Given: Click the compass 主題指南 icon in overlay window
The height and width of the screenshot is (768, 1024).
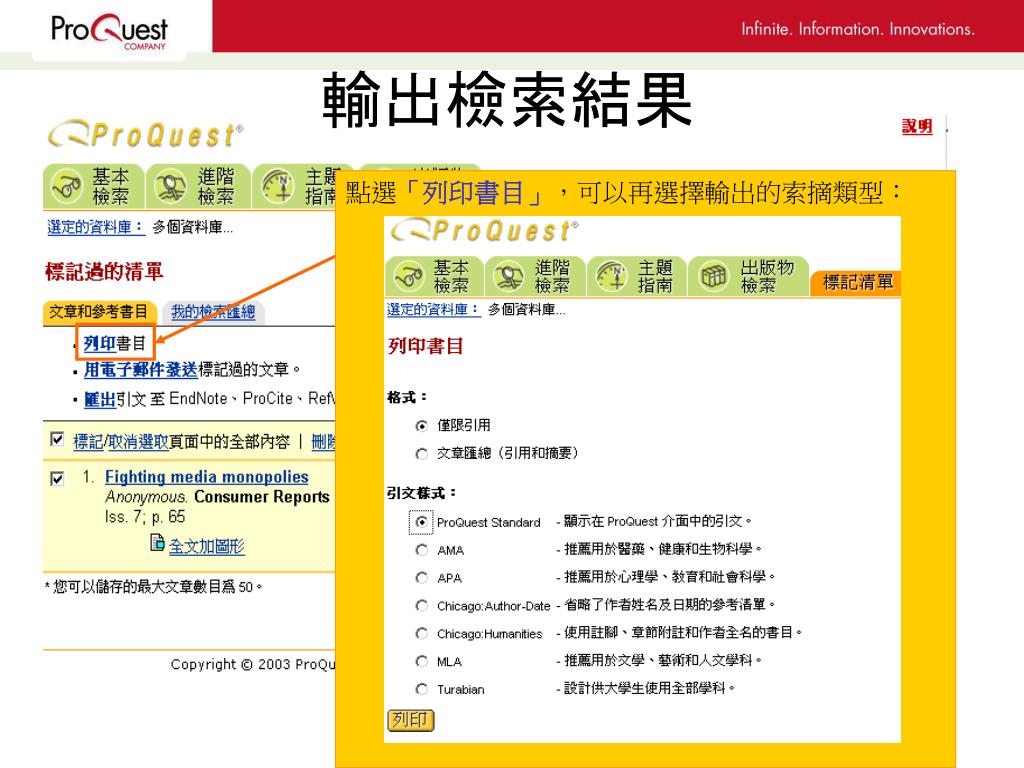Looking at the screenshot, I should pyautogui.click(x=611, y=277).
